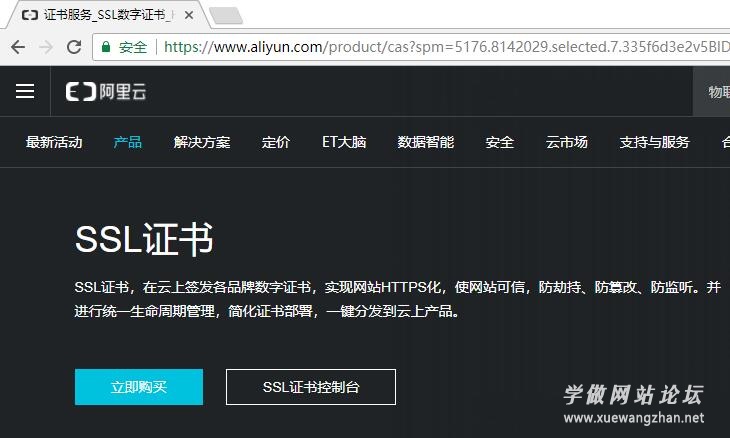Click the 立即购买 button
Image resolution: width=730 pixels, height=438 pixels.
tap(139, 387)
